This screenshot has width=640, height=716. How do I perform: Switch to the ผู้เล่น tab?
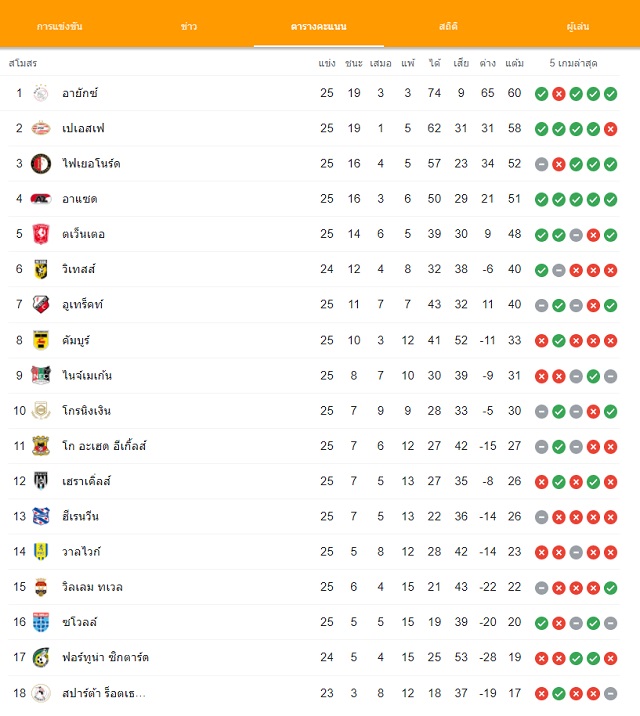click(577, 26)
